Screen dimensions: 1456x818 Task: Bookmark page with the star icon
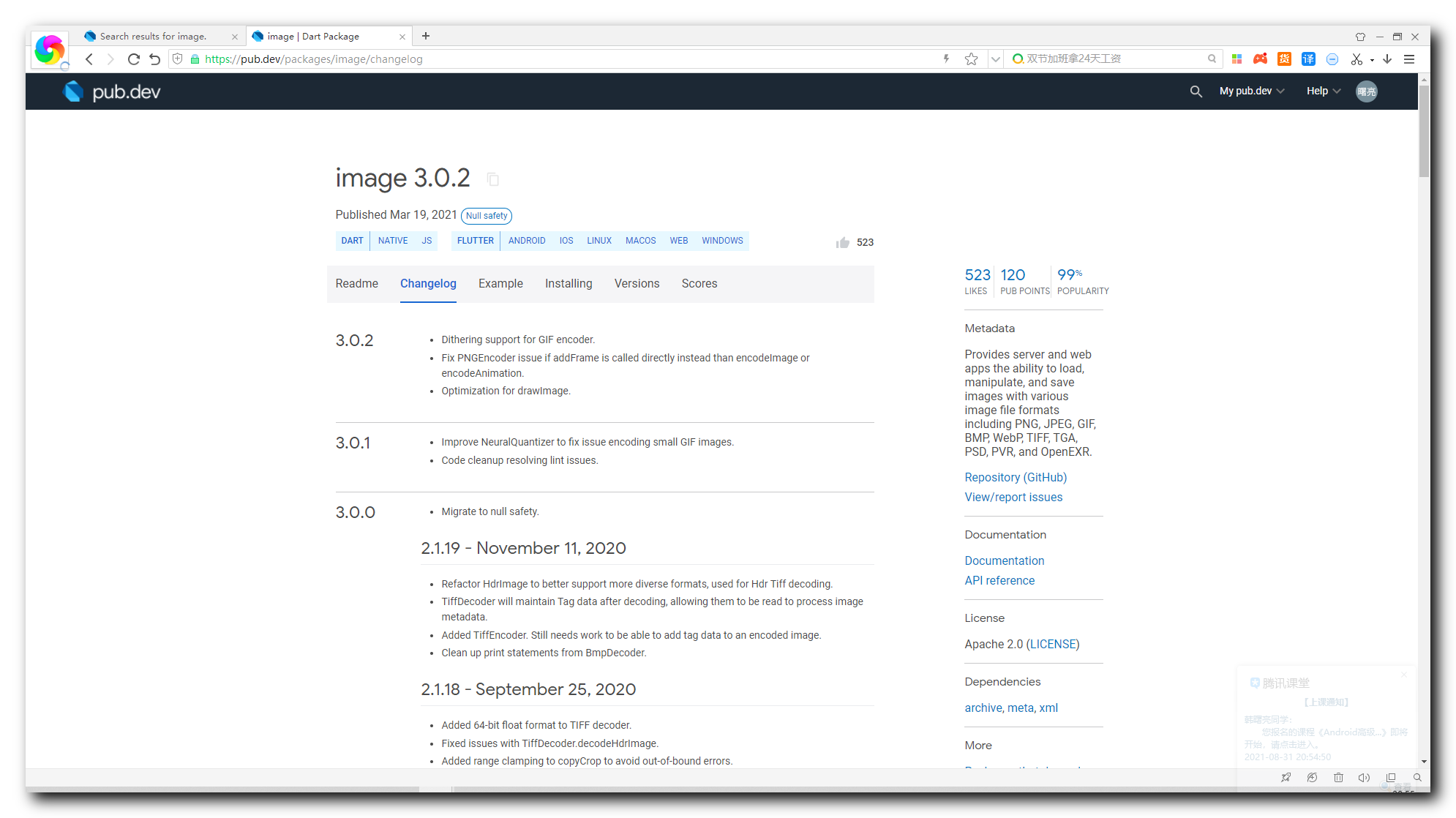point(971,59)
